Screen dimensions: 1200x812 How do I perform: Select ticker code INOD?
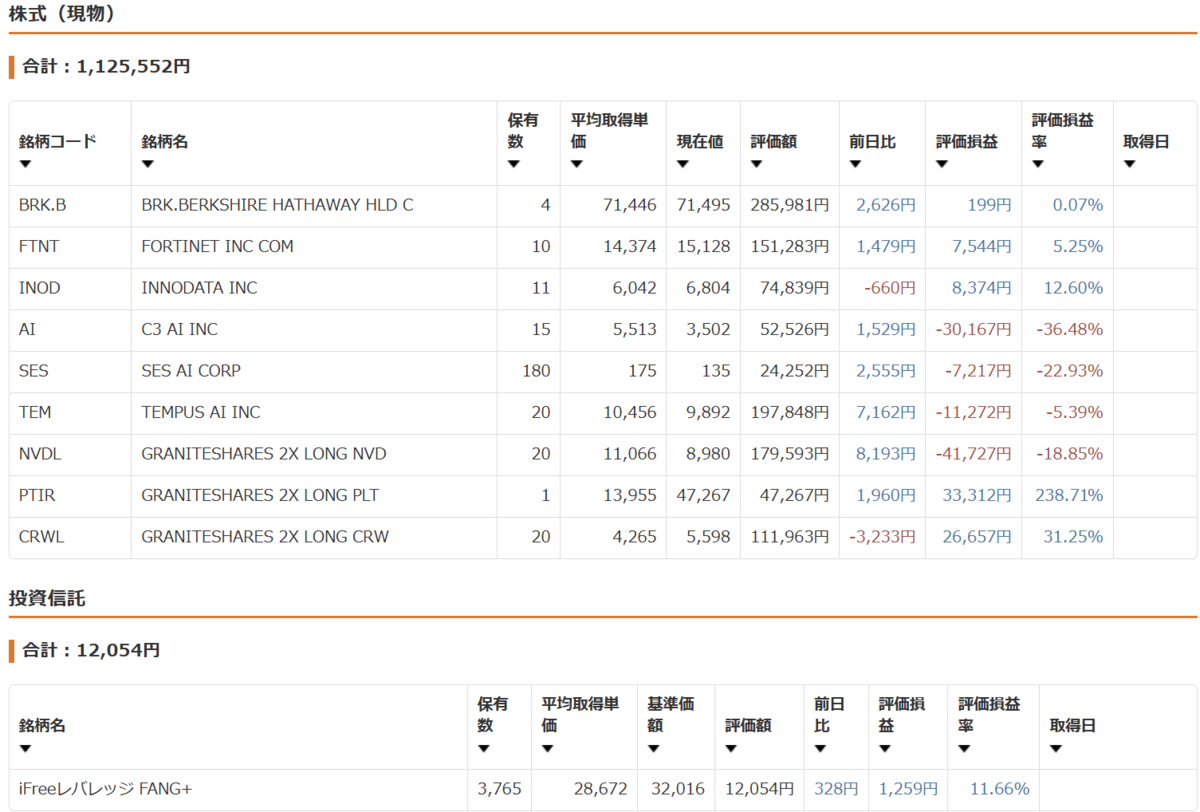click(x=39, y=288)
